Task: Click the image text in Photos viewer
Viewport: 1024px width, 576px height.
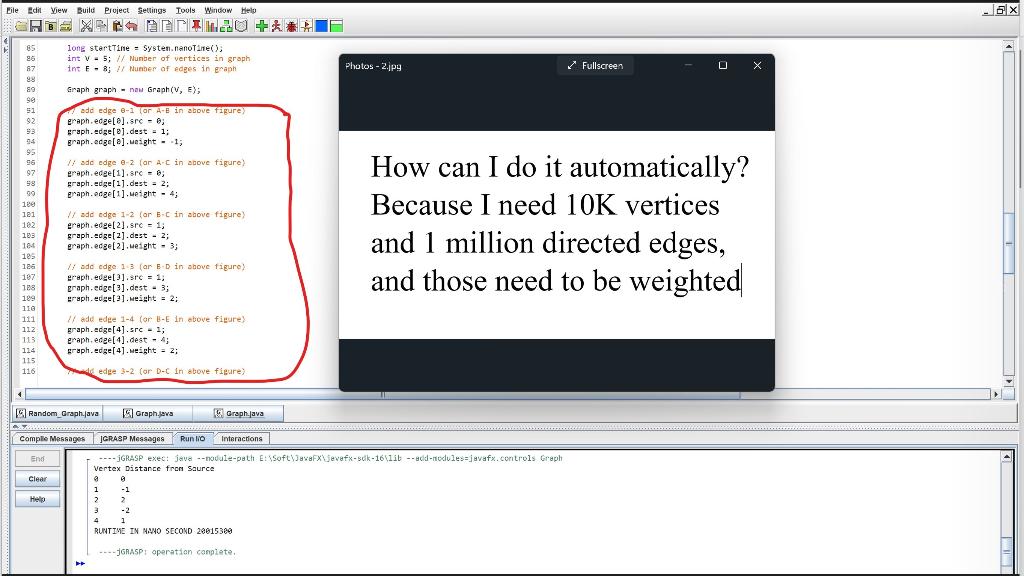Action: point(560,224)
